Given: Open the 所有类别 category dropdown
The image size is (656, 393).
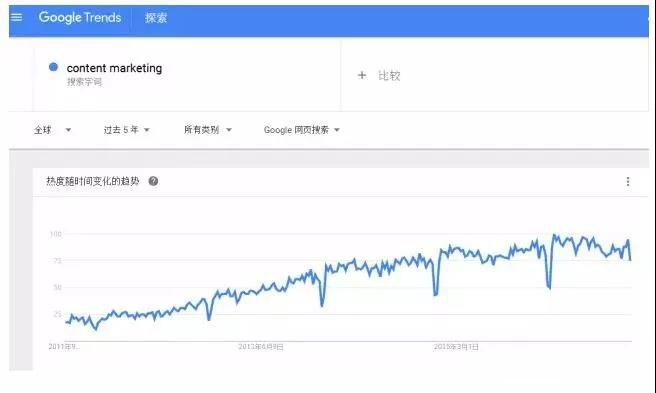Looking at the screenshot, I should click(208, 130).
